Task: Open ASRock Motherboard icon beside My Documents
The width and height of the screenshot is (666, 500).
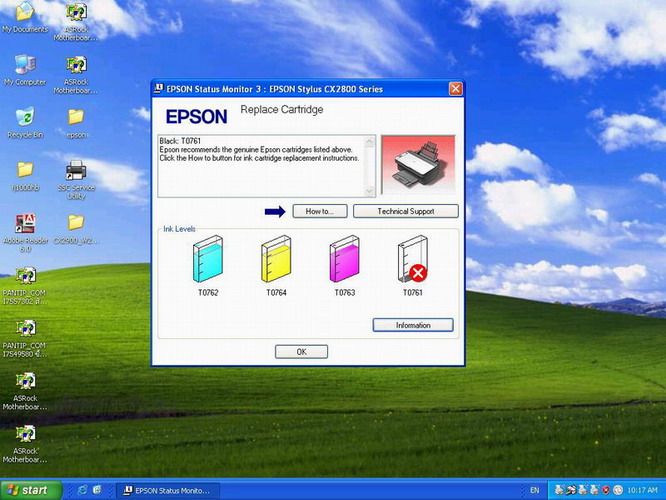Action: 76,20
